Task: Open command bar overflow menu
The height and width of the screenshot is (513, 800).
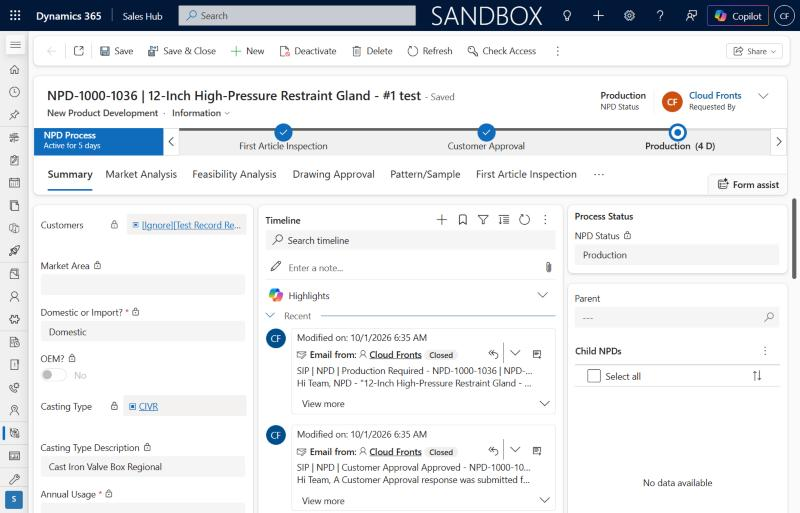Action: coord(557,51)
